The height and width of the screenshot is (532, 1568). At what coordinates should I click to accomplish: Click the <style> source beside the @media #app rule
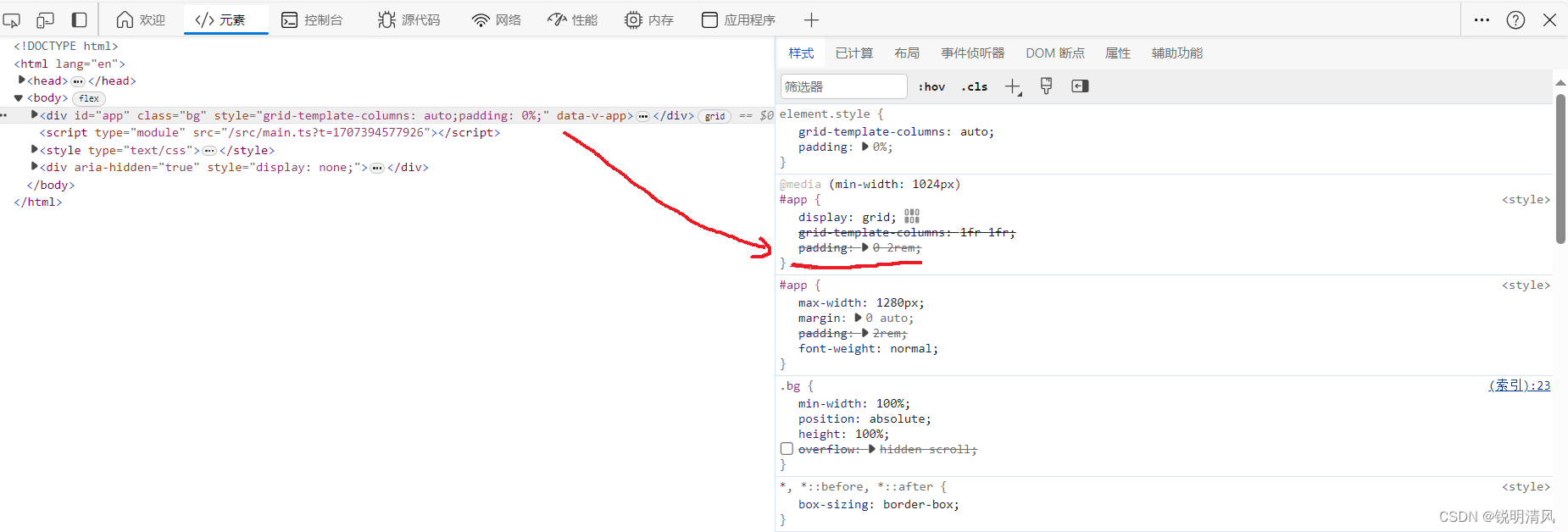pyautogui.click(x=1526, y=200)
